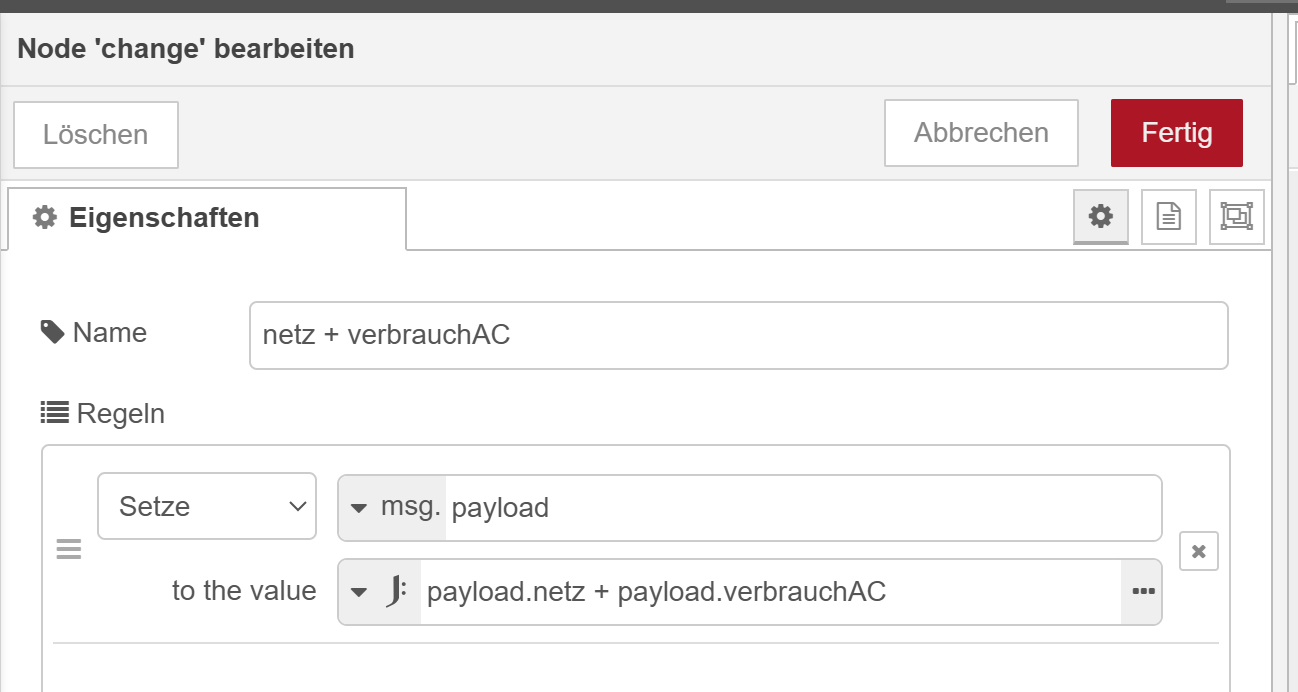The height and width of the screenshot is (692, 1298).
Task: Click the payload property field
Action: [x=803, y=507]
